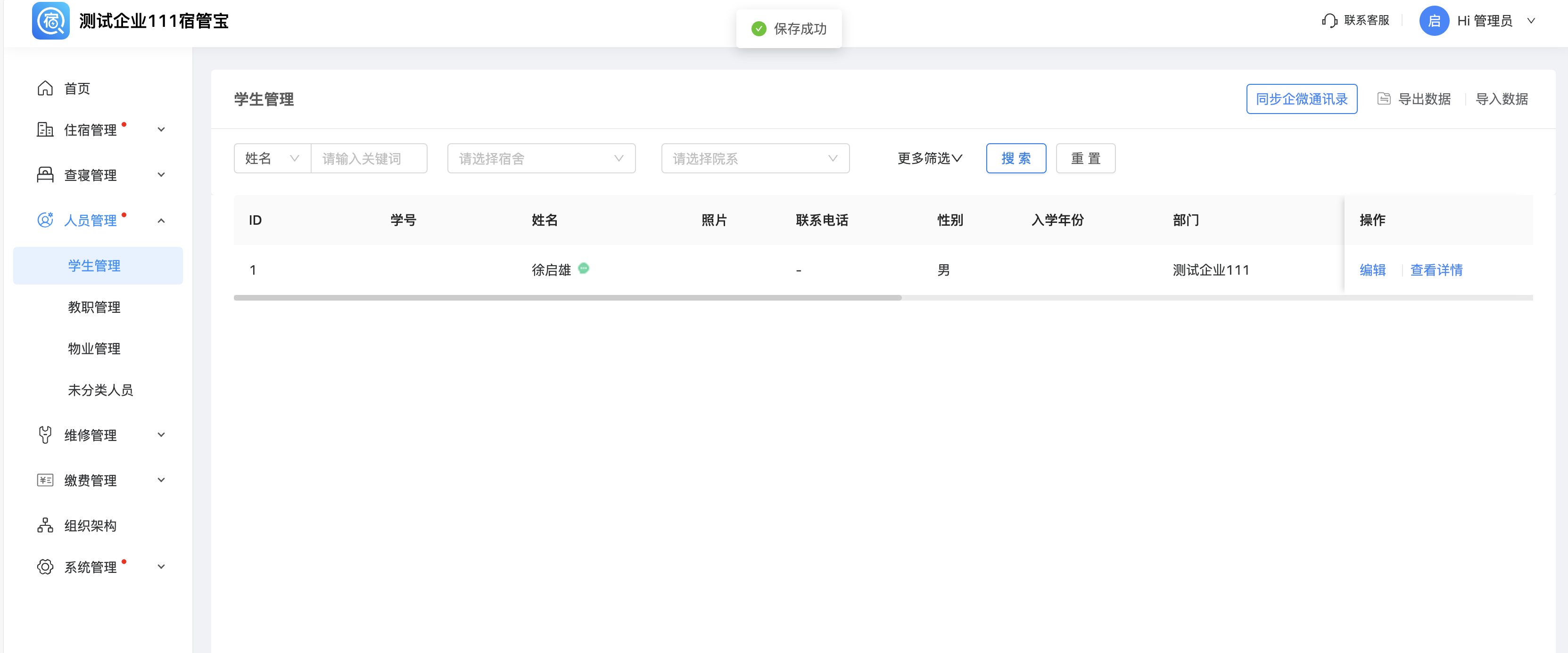Click the 搜索 button
This screenshot has height=653, width=1568.
coord(1016,158)
